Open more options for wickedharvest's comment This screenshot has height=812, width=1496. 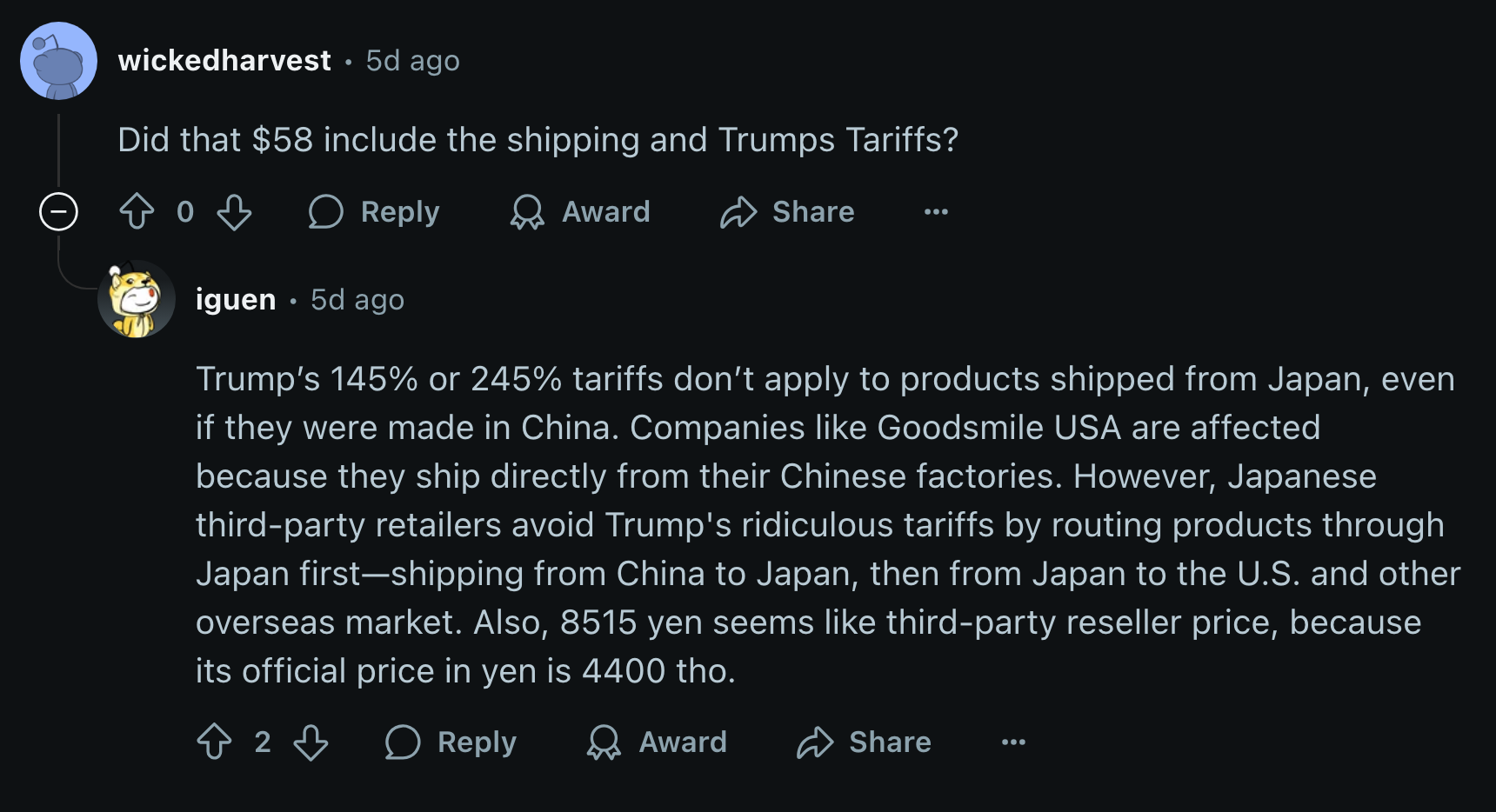(x=936, y=211)
